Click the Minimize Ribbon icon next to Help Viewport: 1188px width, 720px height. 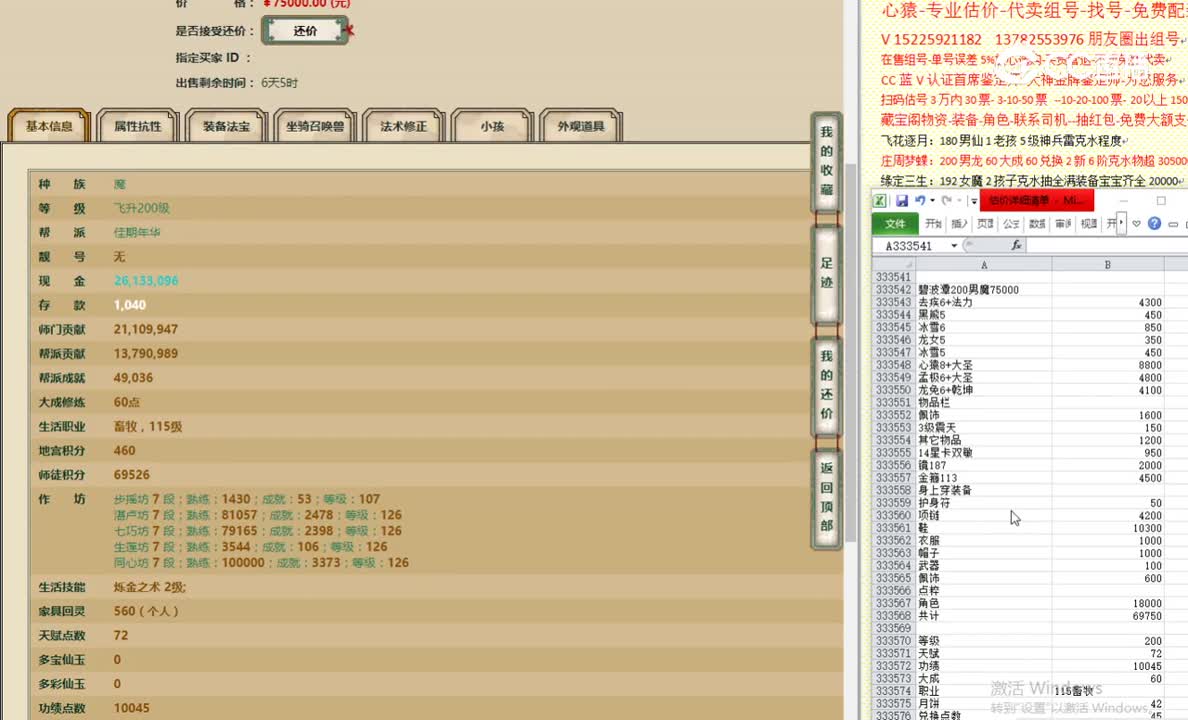coord(1173,223)
